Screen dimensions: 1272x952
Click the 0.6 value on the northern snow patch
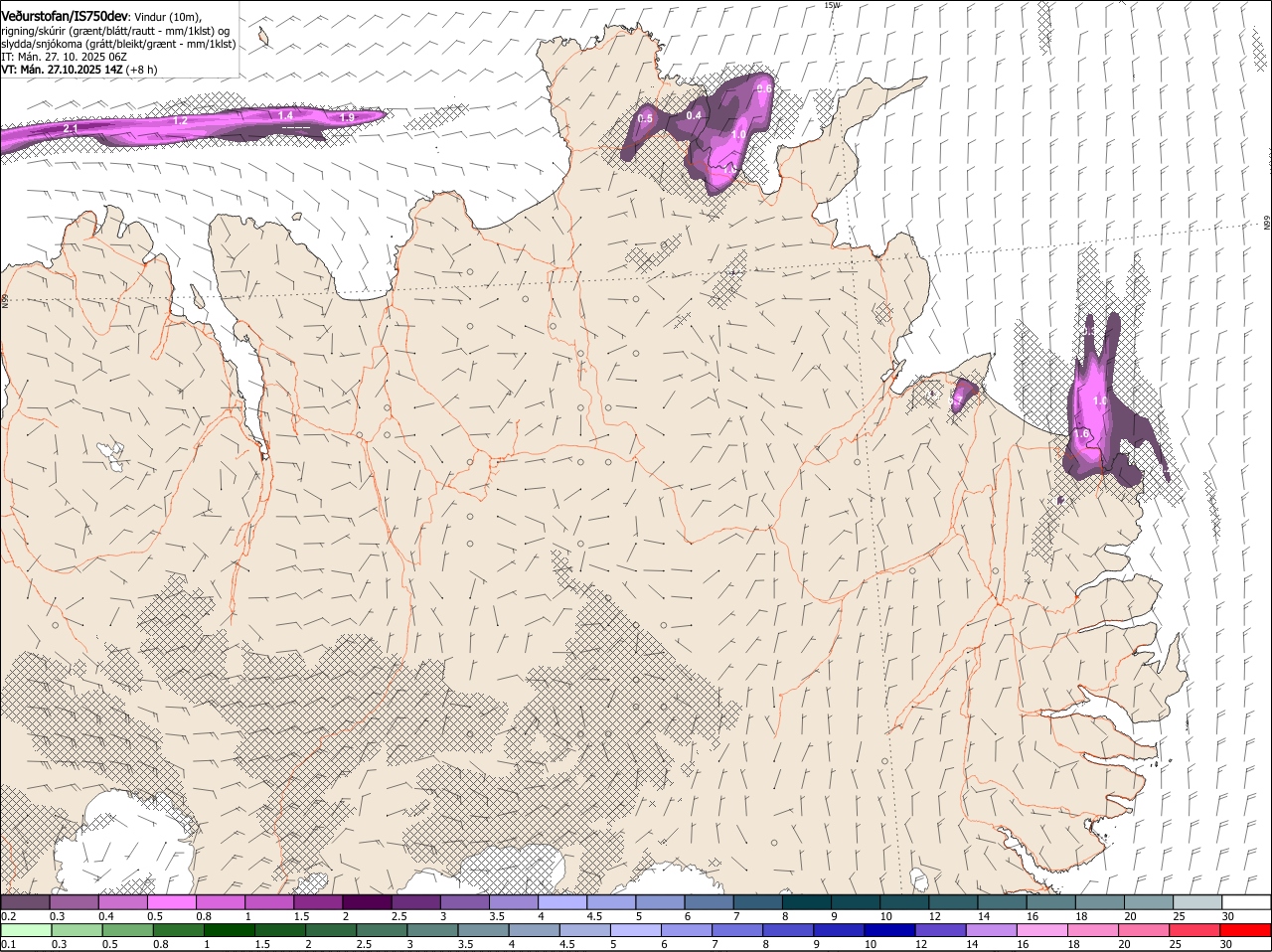click(764, 88)
